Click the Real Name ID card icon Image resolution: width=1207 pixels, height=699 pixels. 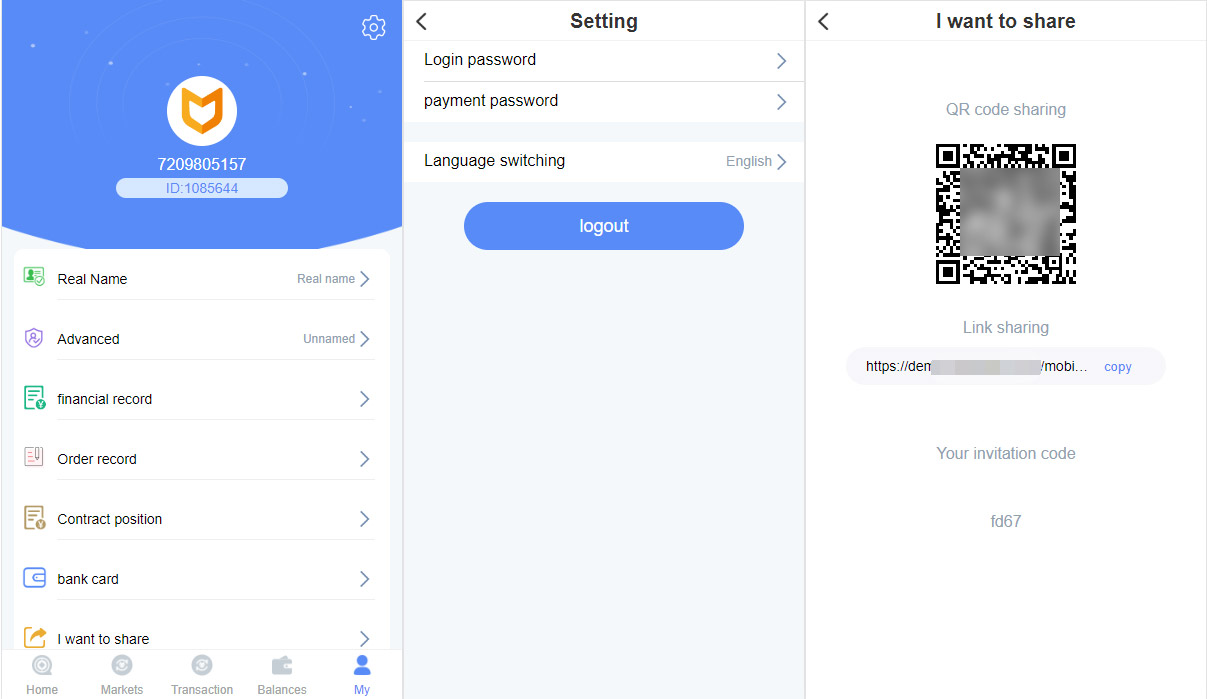[x=34, y=277]
